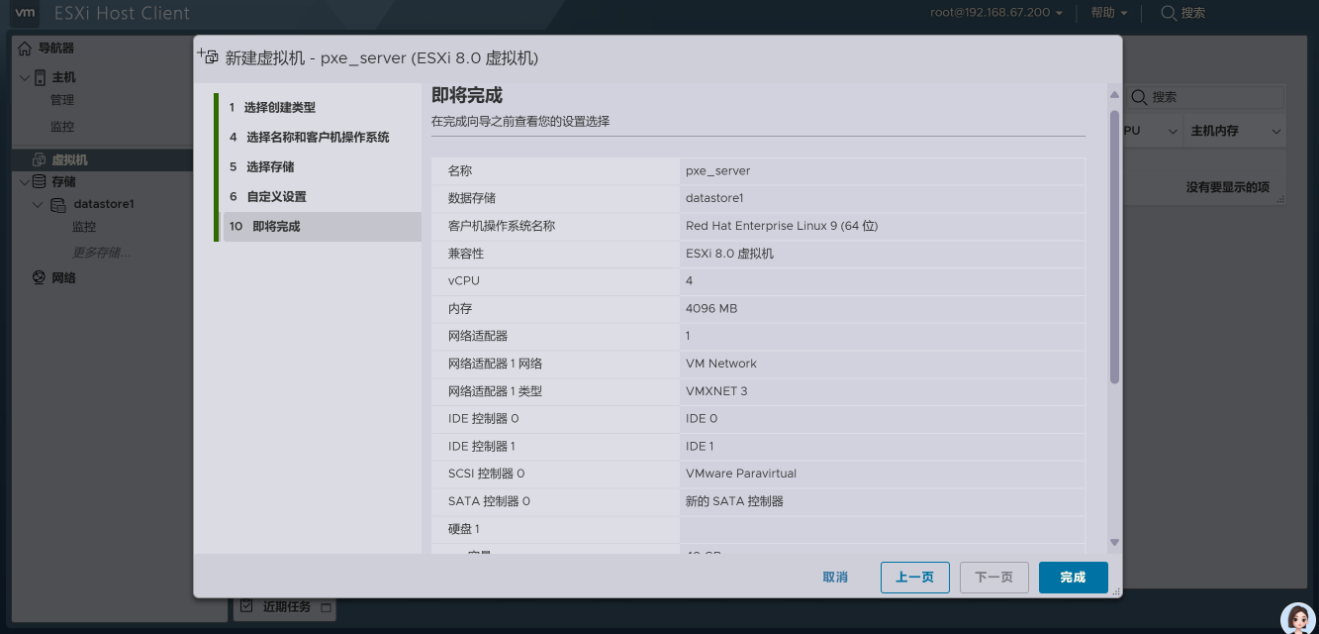Click the Hard disk 1 row label

pos(464,528)
